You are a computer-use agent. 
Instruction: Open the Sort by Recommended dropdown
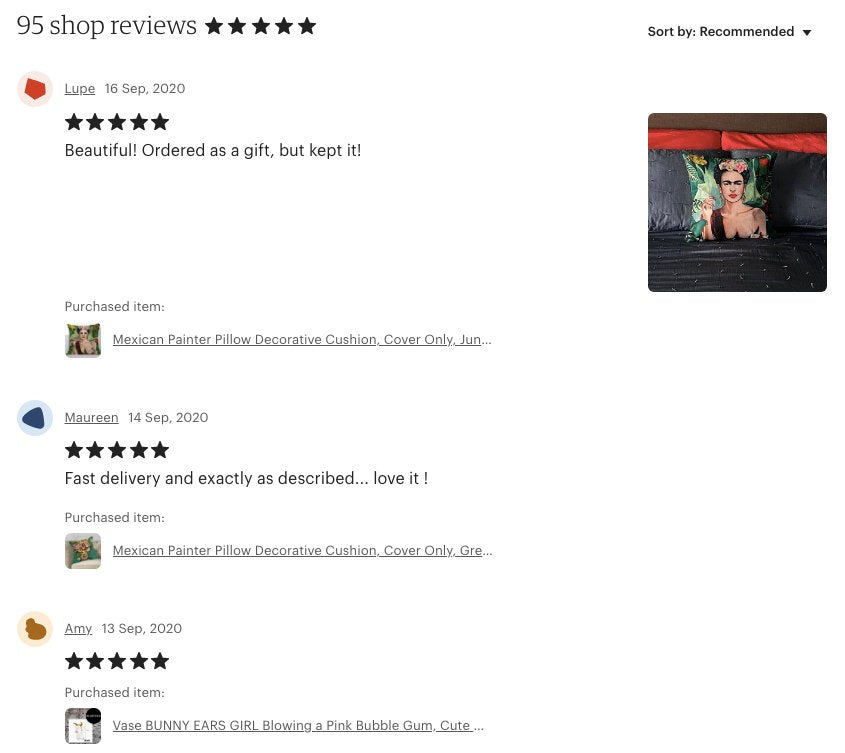tap(730, 32)
